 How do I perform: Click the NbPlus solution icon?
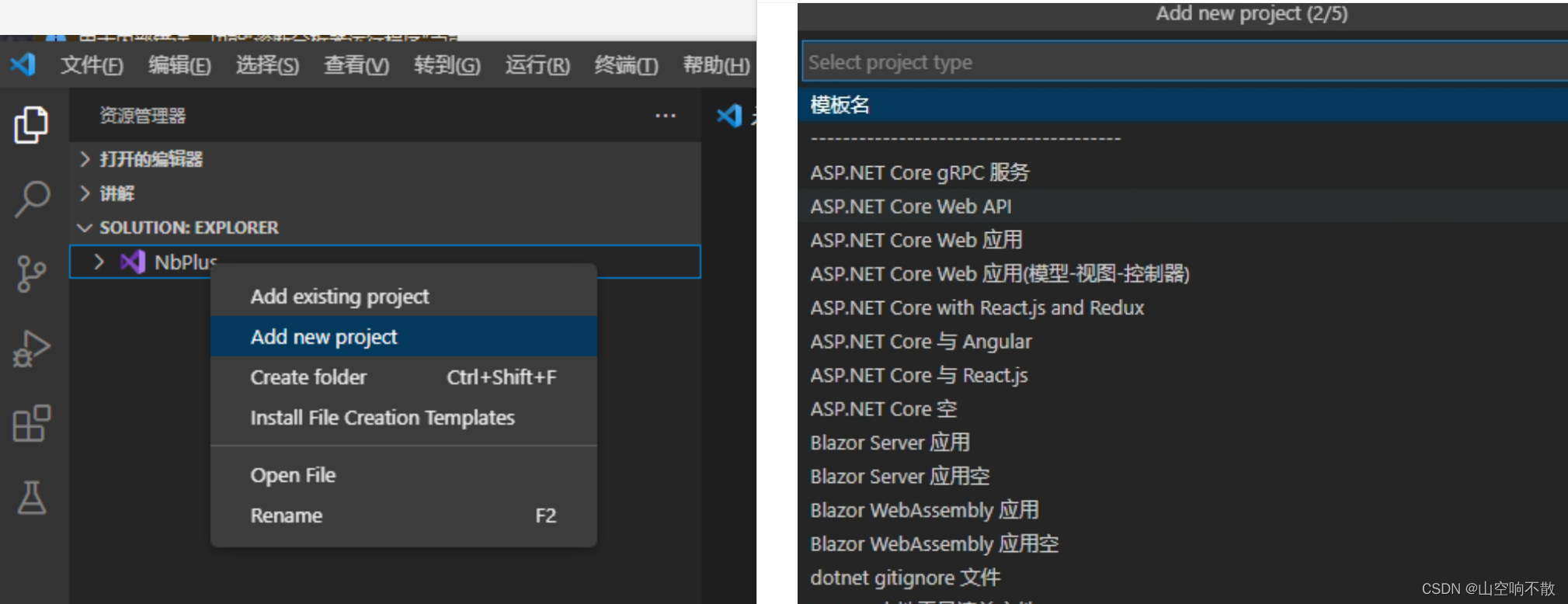point(133,262)
